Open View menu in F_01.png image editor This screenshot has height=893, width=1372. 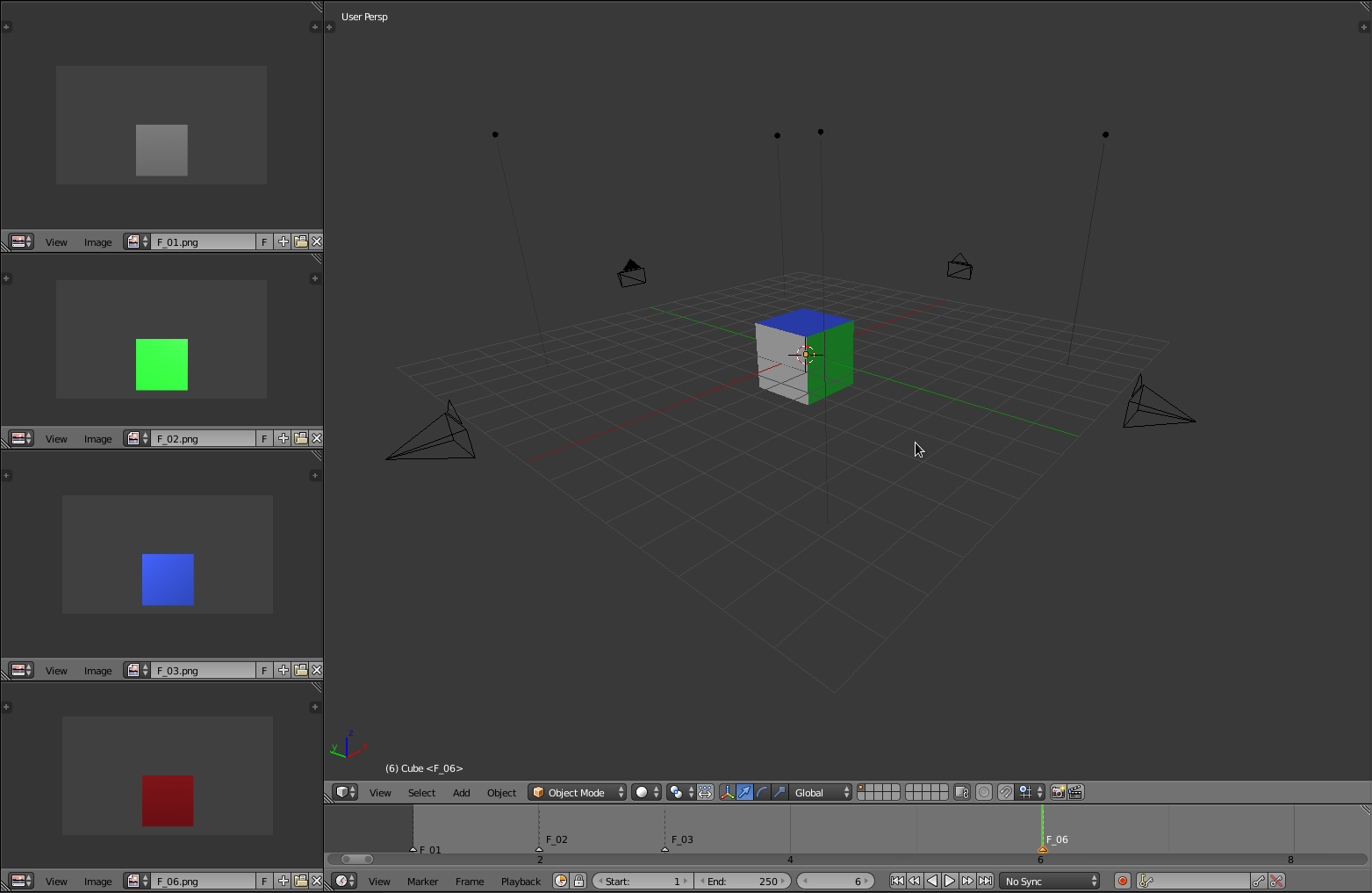(56, 242)
